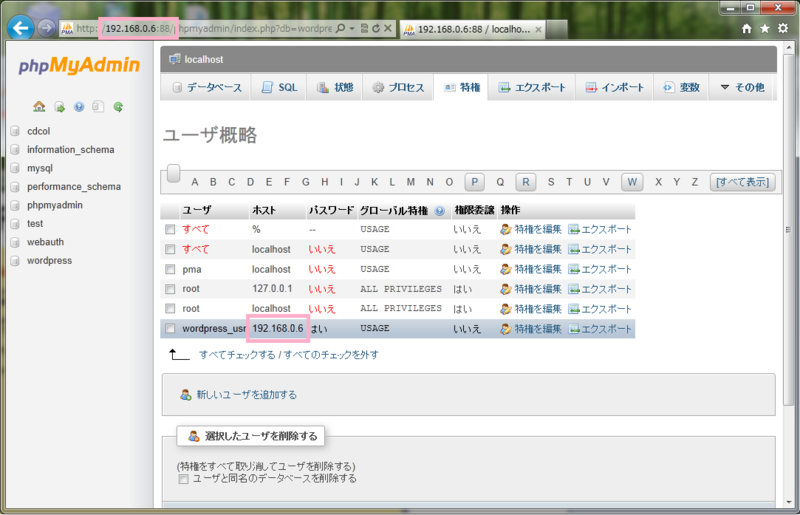Click the wordpress database icon

click(x=15, y=260)
